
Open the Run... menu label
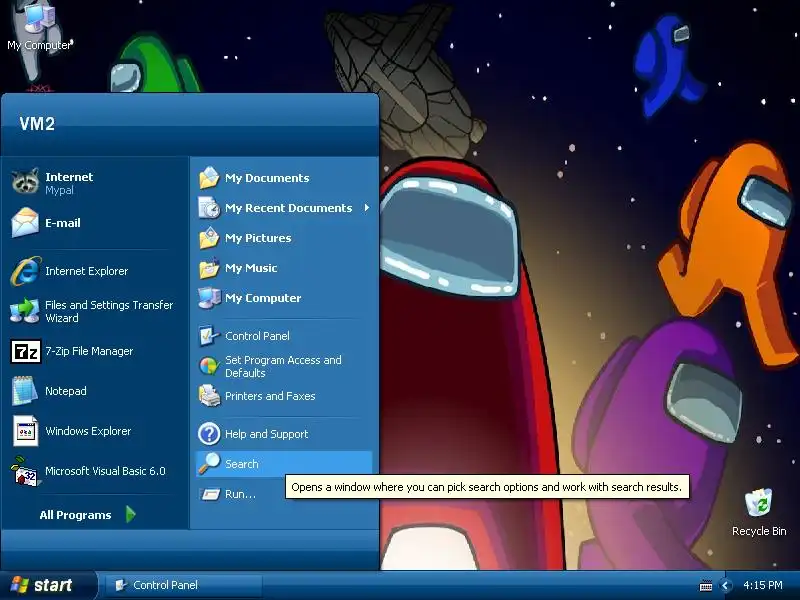click(240, 494)
